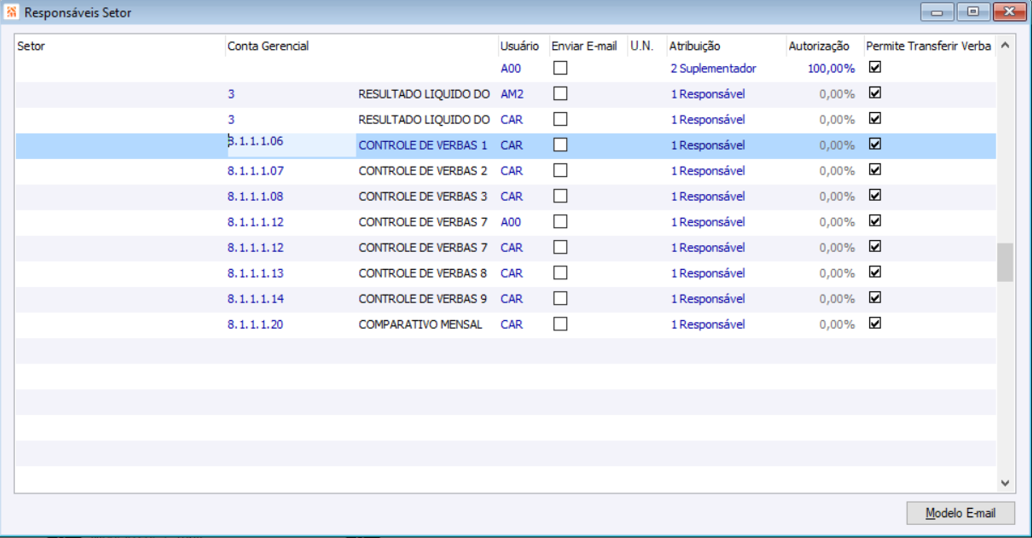Uncheck Permite Transferir Verba for the 2 Suplementador row
The image size is (1032, 538).
pyautogui.click(x=875, y=67)
